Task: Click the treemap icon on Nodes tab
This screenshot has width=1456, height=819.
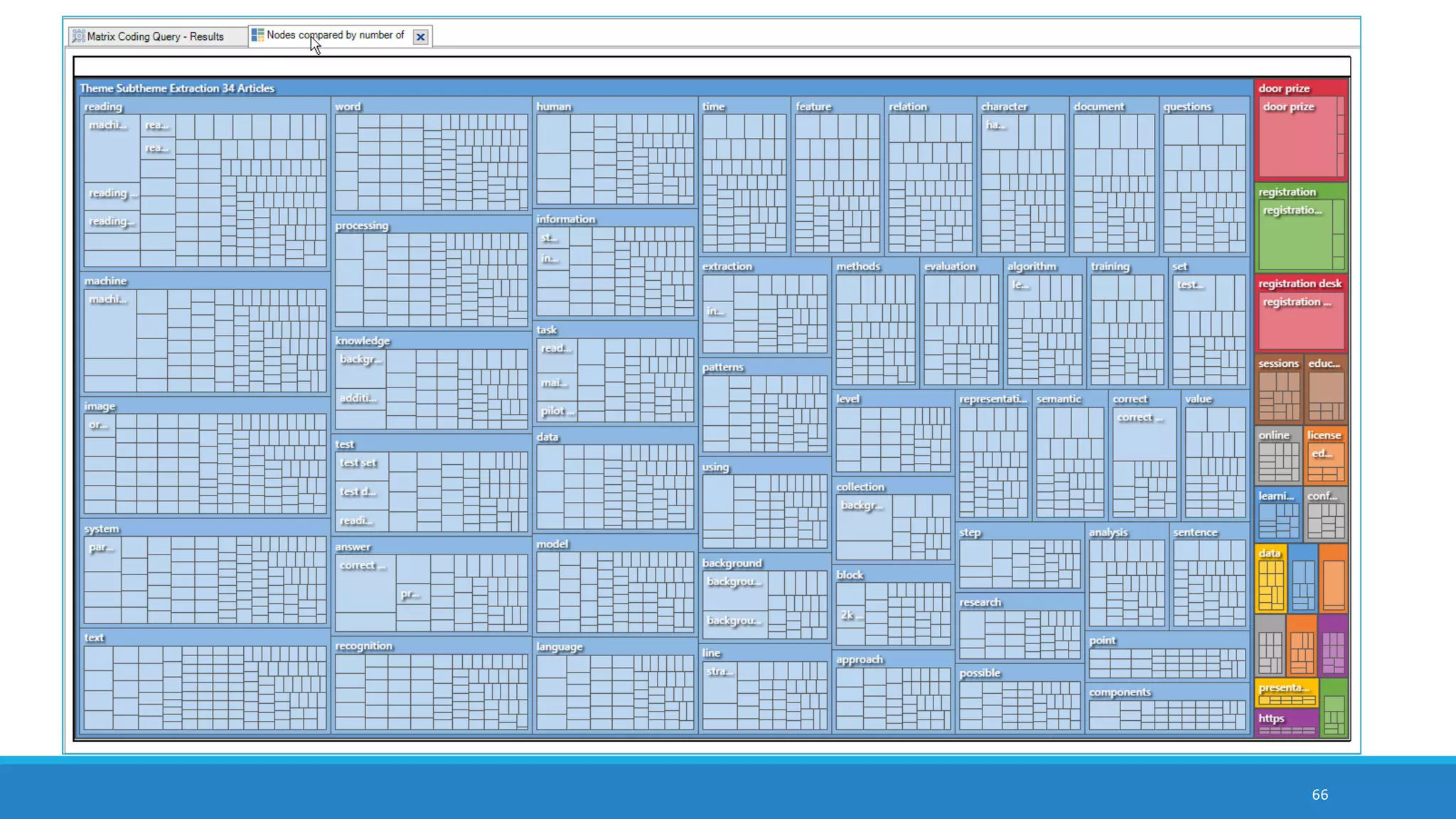Action: point(257,35)
